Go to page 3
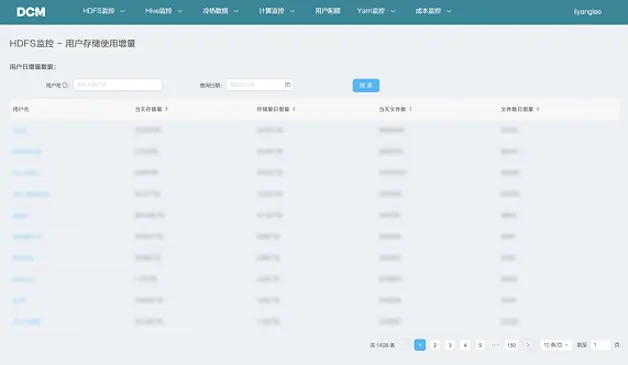Image resolution: width=628 pixels, height=365 pixels. (450, 345)
